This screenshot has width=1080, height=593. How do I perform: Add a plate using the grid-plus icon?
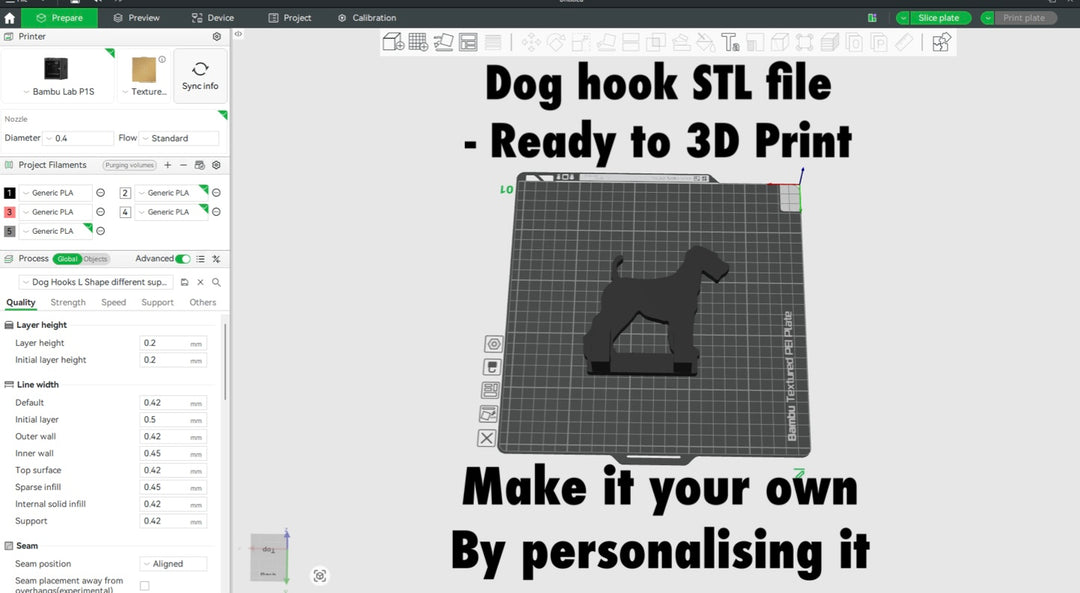coord(418,43)
